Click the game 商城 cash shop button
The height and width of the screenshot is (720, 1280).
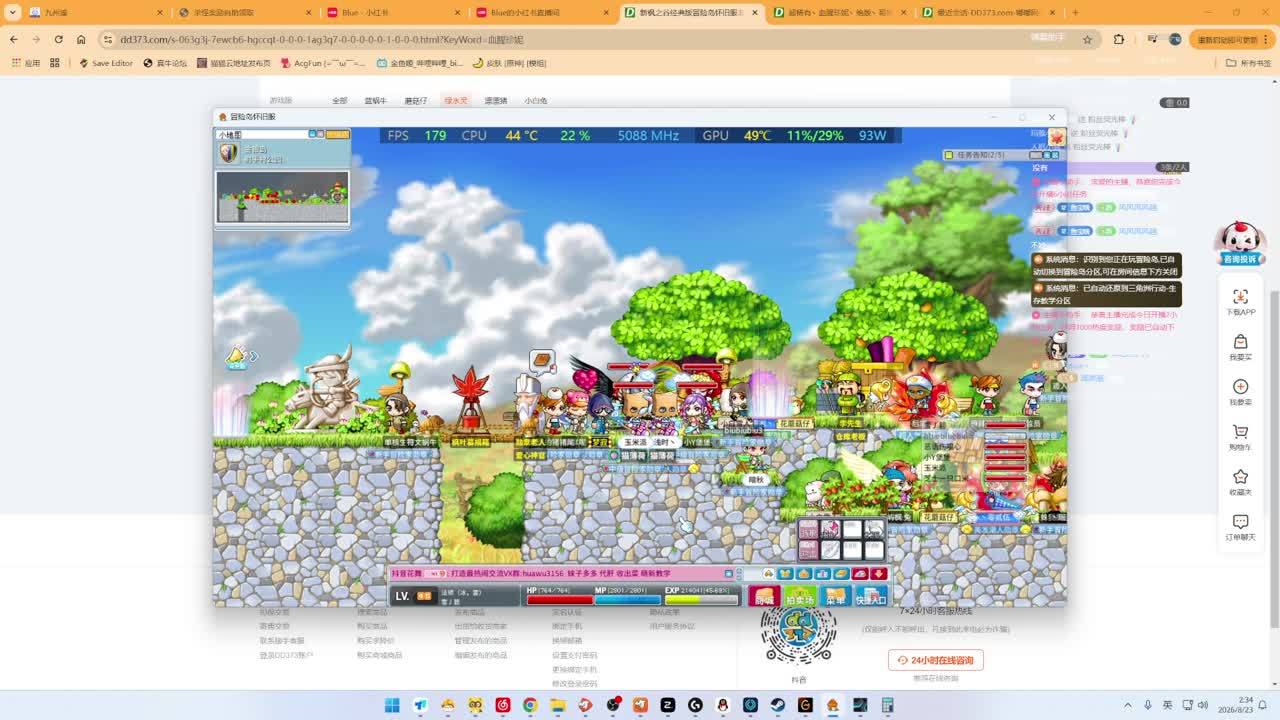click(765, 597)
